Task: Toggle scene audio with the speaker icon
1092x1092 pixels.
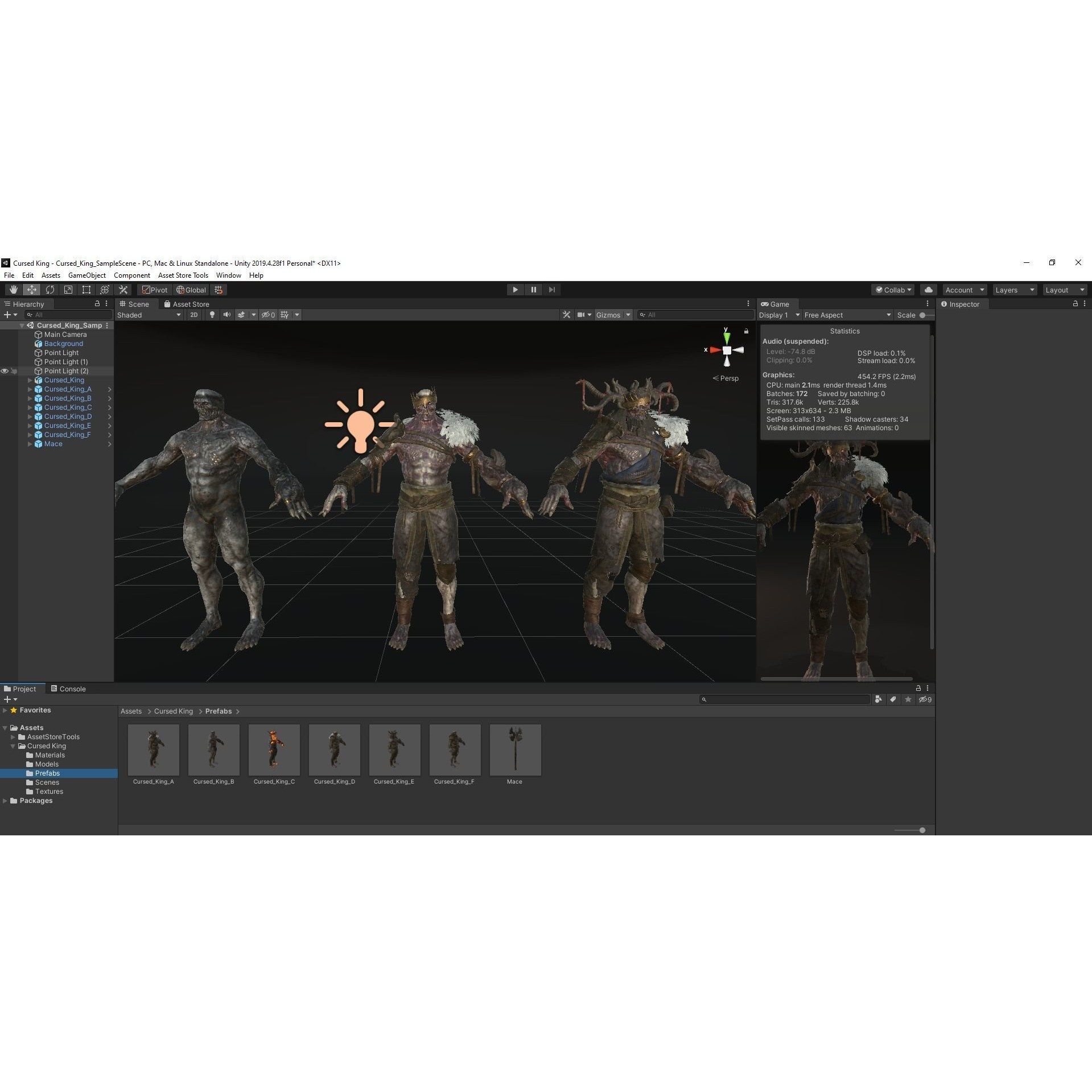Action: pyautogui.click(x=226, y=315)
